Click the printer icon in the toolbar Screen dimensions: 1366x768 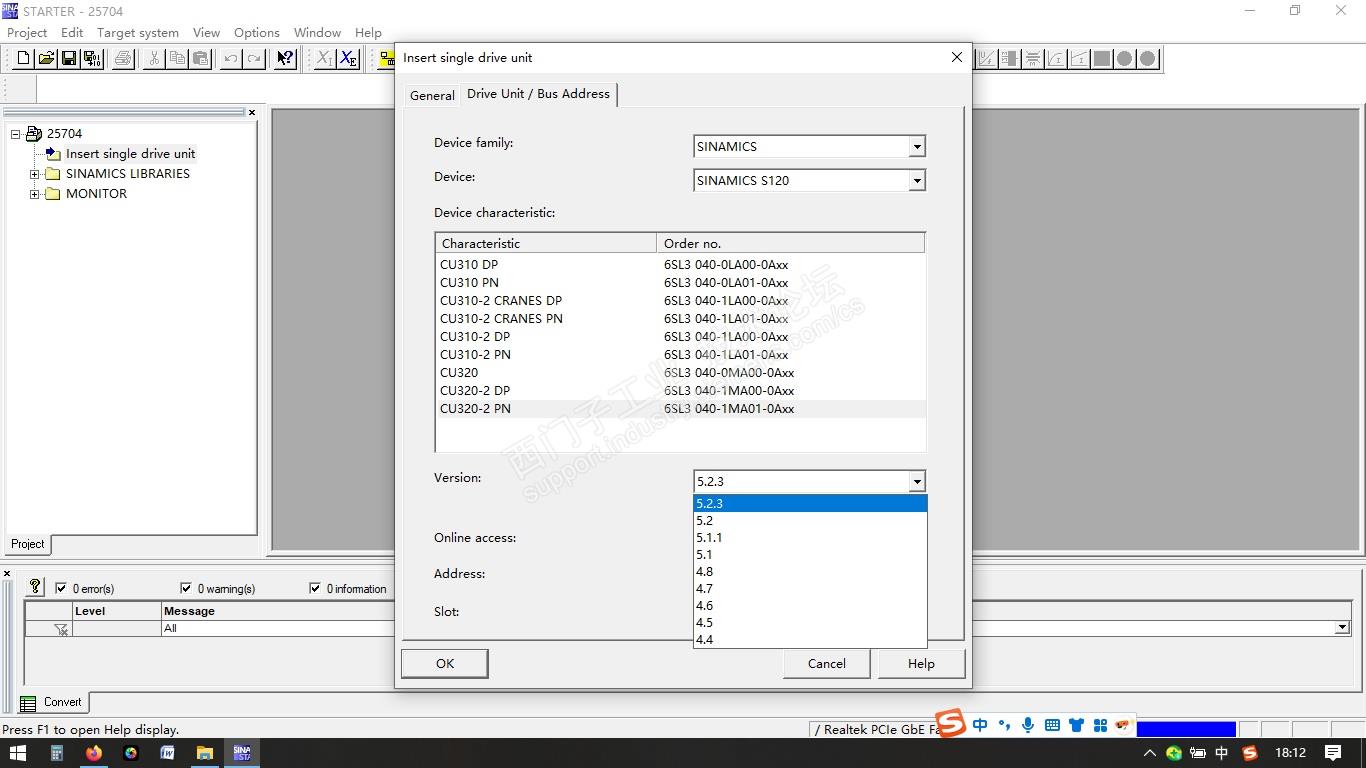click(123, 59)
